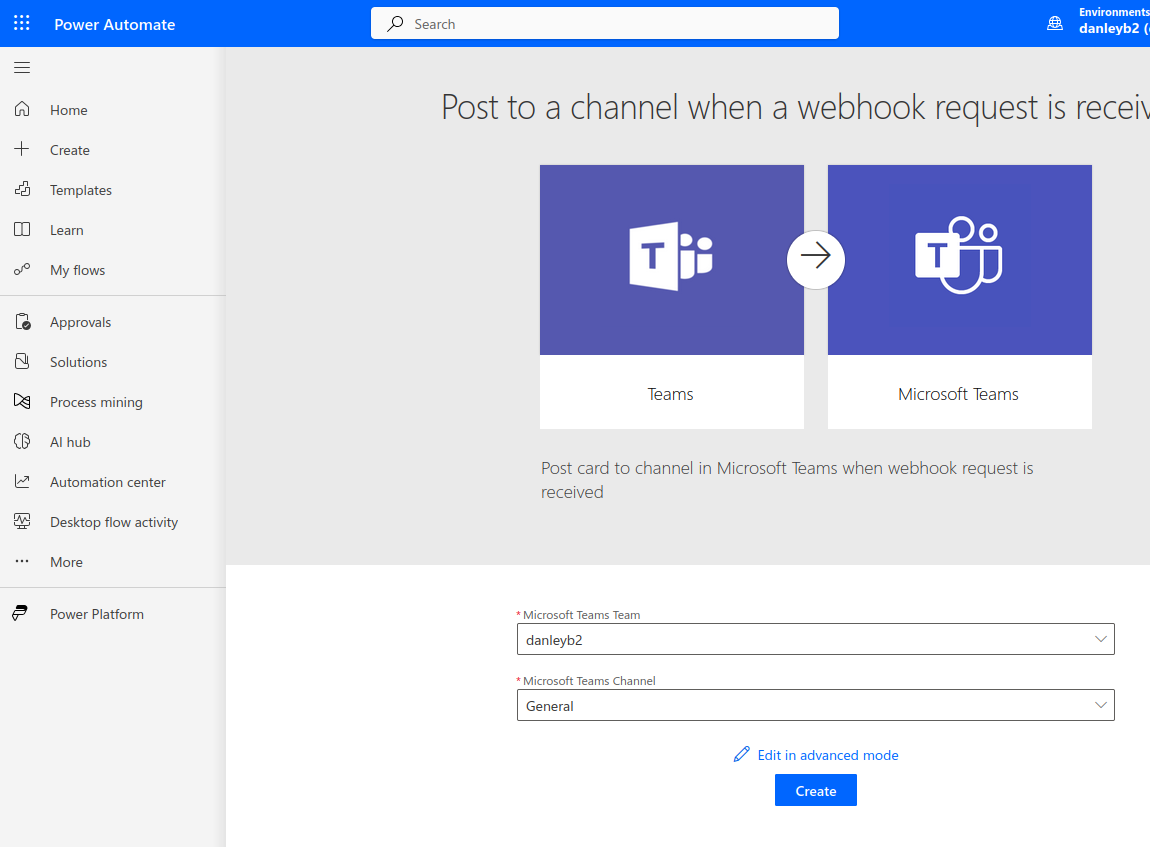Click the Power Platform icon

[x=21, y=614]
